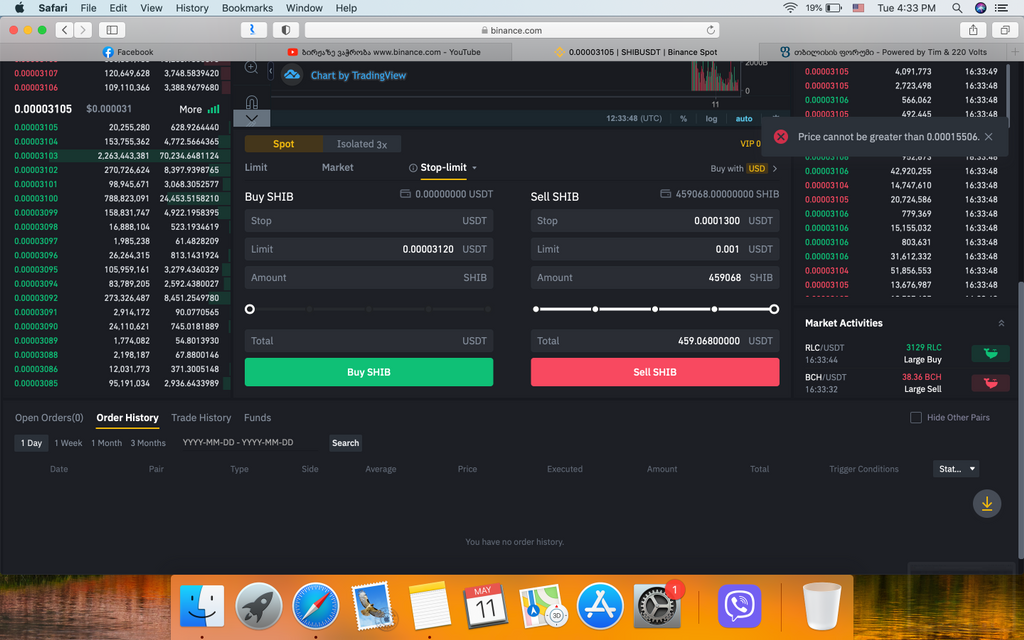Image resolution: width=1024 pixels, height=640 pixels.
Task: Click the Safari sidebar toggle icon
Action: [x=112, y=29]
